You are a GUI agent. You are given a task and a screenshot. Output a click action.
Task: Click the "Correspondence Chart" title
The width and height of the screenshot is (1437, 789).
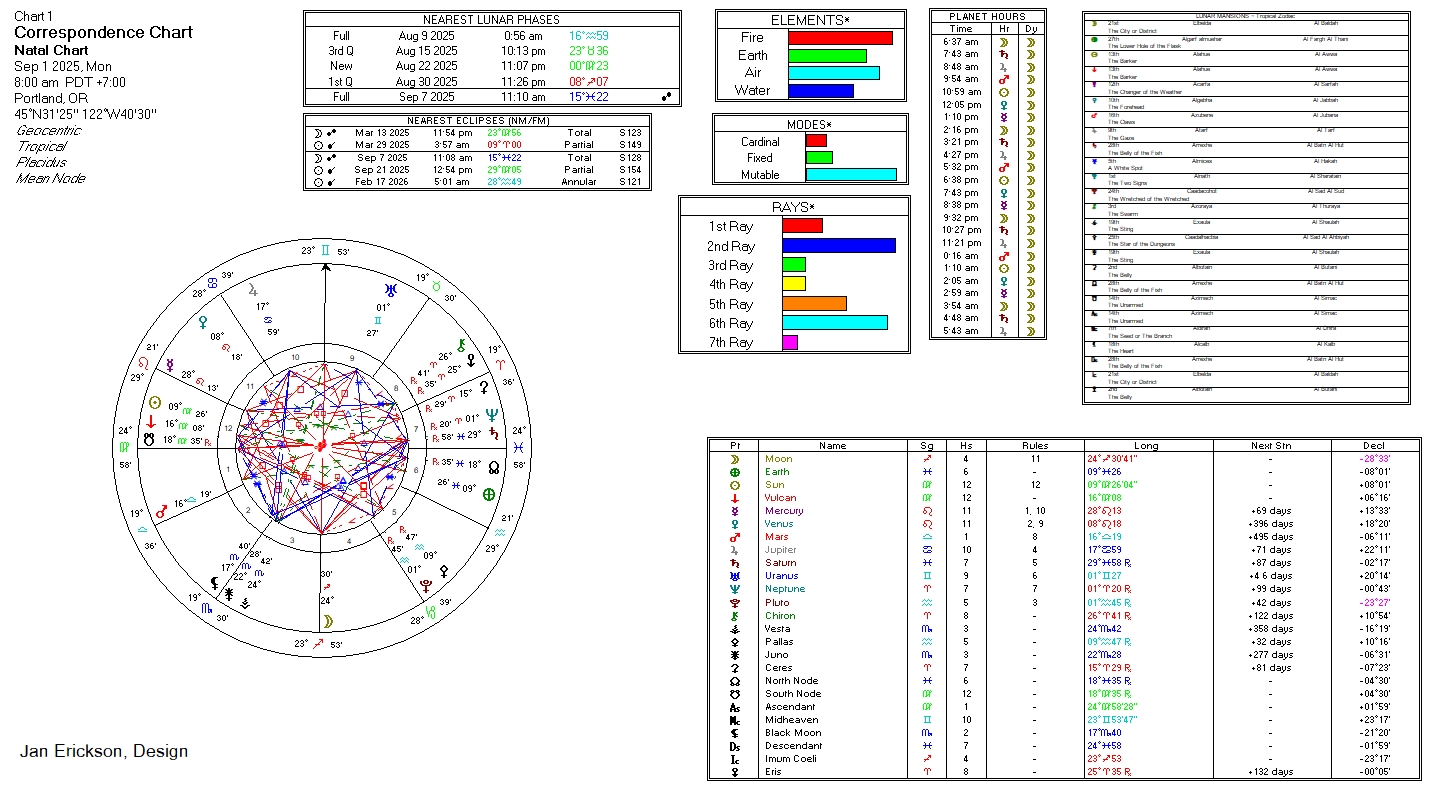[103, 32]
